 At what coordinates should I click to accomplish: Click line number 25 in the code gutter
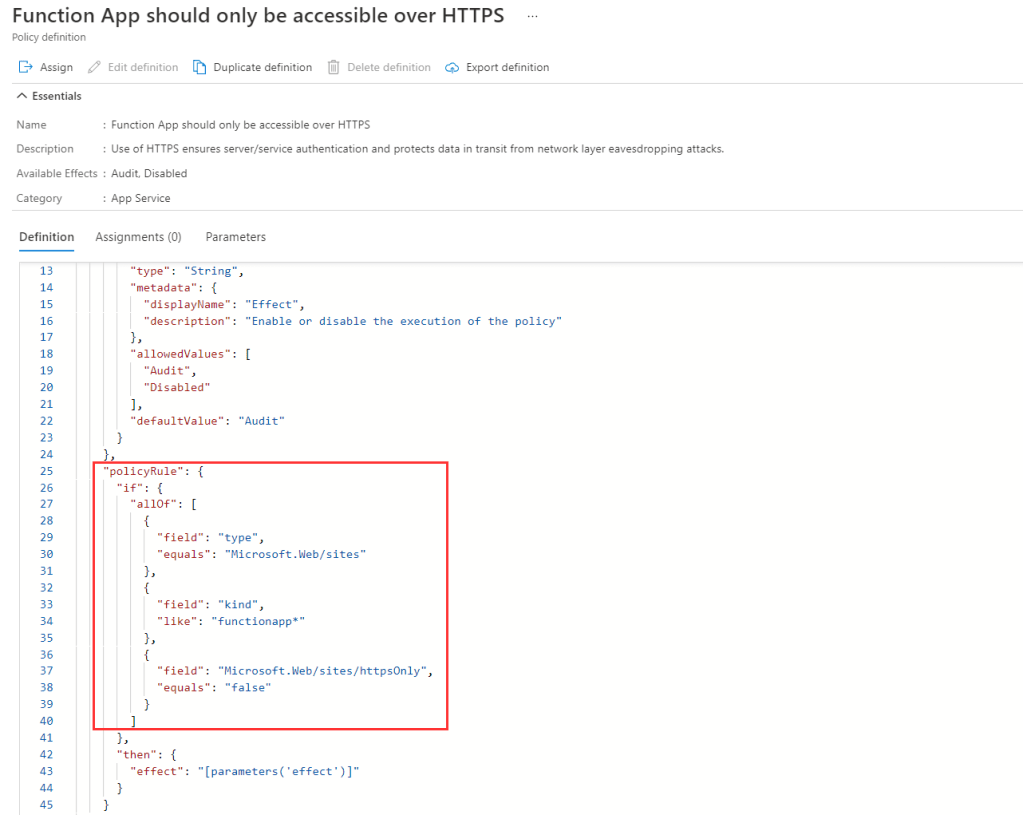click(x=46, y=471)
